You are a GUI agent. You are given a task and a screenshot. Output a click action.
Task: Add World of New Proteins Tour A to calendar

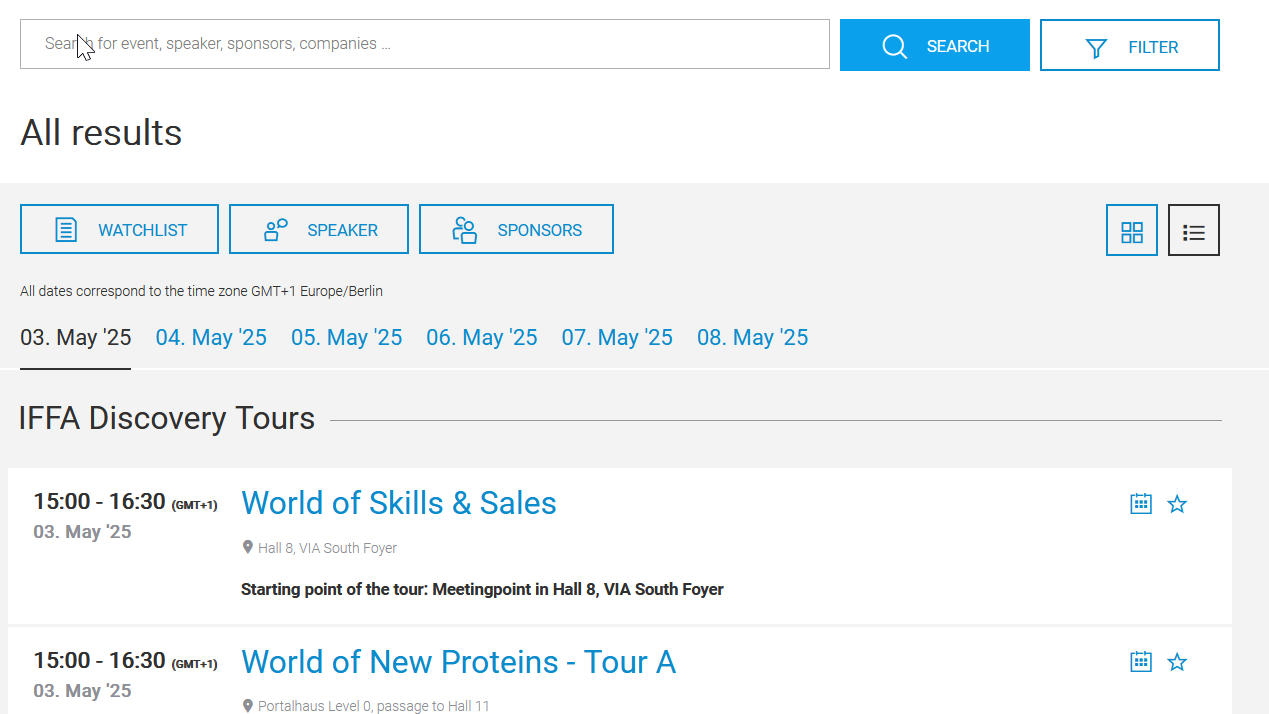point(1141,662)
